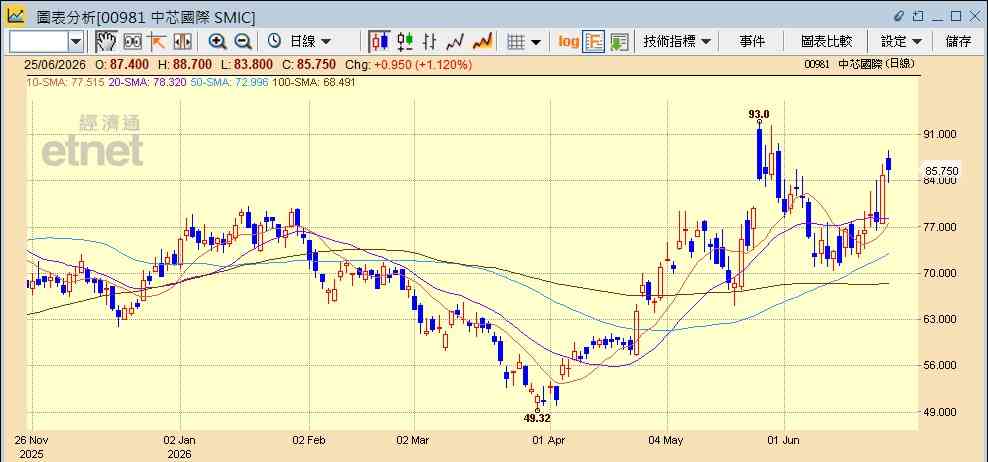
Task: Click the stock code input field
Action: pyautogui.click(x=38, y=42)
